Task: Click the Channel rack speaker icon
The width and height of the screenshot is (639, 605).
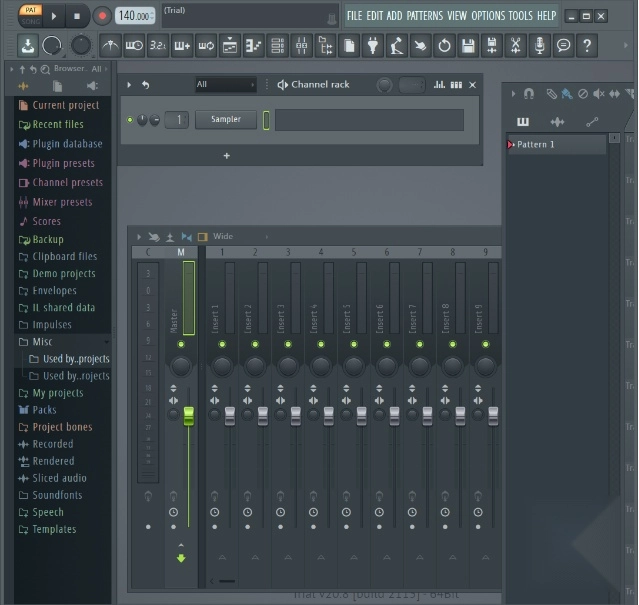Action: point(282,85)
